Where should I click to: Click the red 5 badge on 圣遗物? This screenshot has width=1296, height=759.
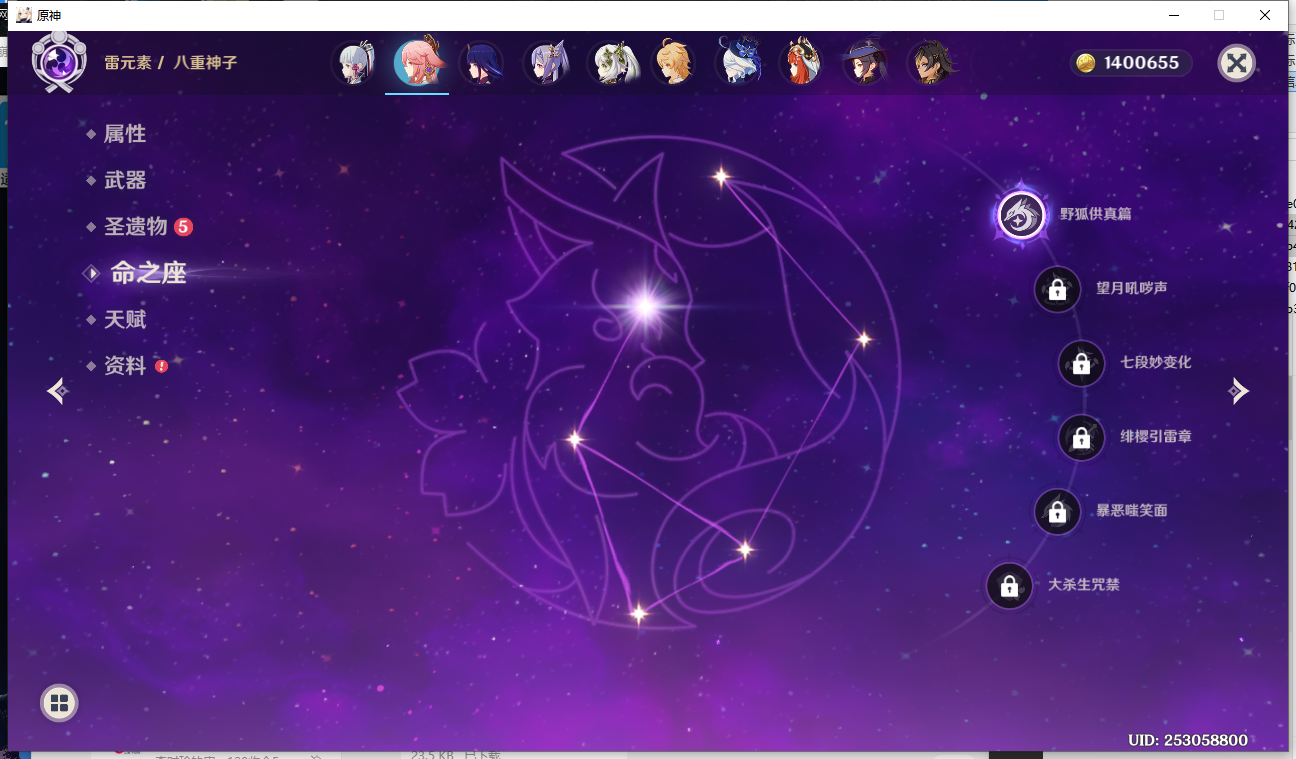[x=183, y=227]
